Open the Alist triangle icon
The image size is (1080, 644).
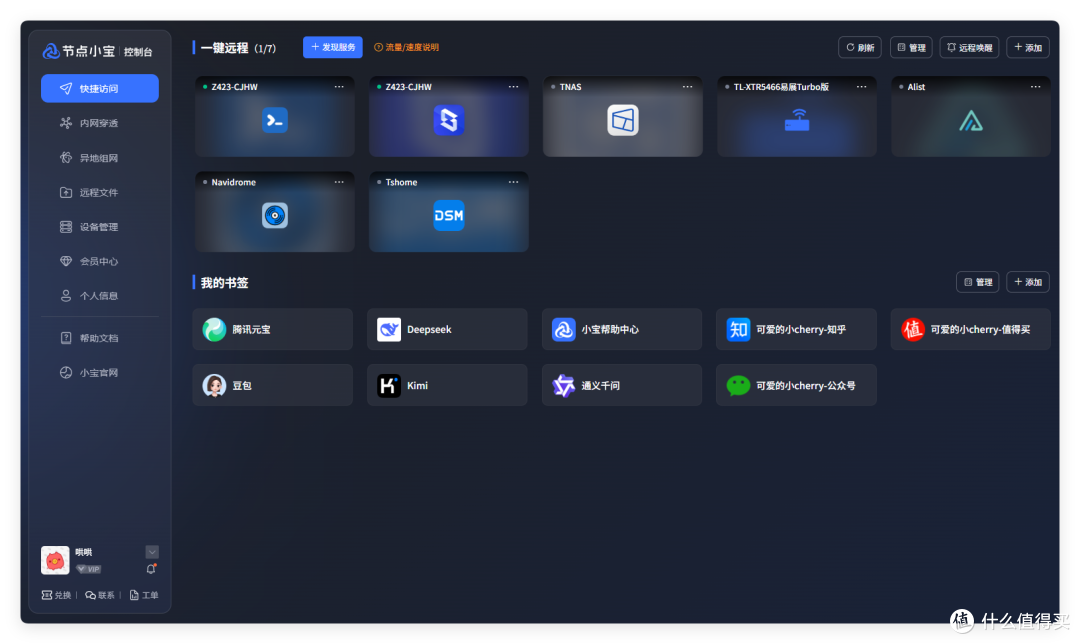coord(971,121)
